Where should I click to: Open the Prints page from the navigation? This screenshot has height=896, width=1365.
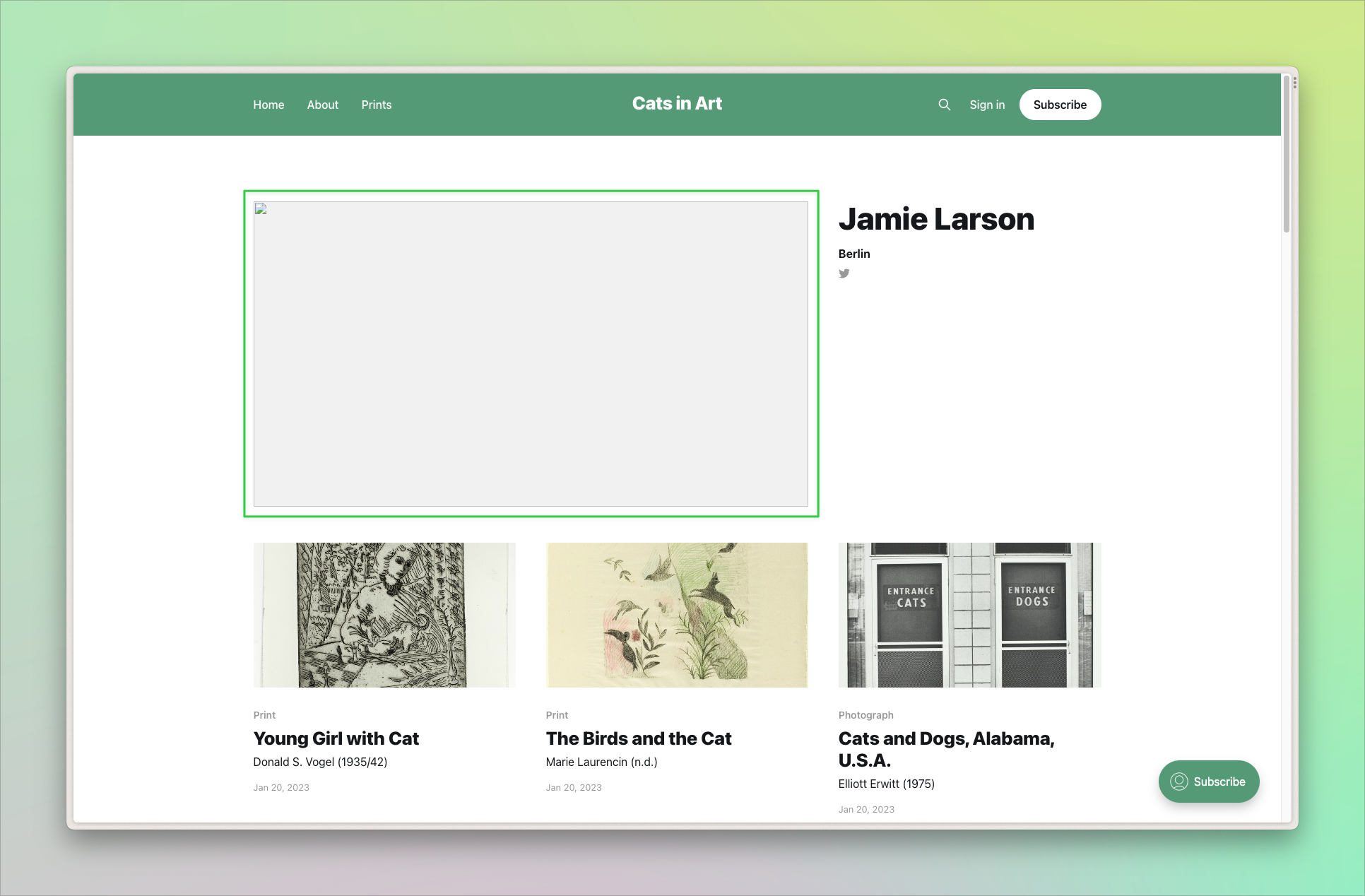pyautogui.click(x=377, y=104)
